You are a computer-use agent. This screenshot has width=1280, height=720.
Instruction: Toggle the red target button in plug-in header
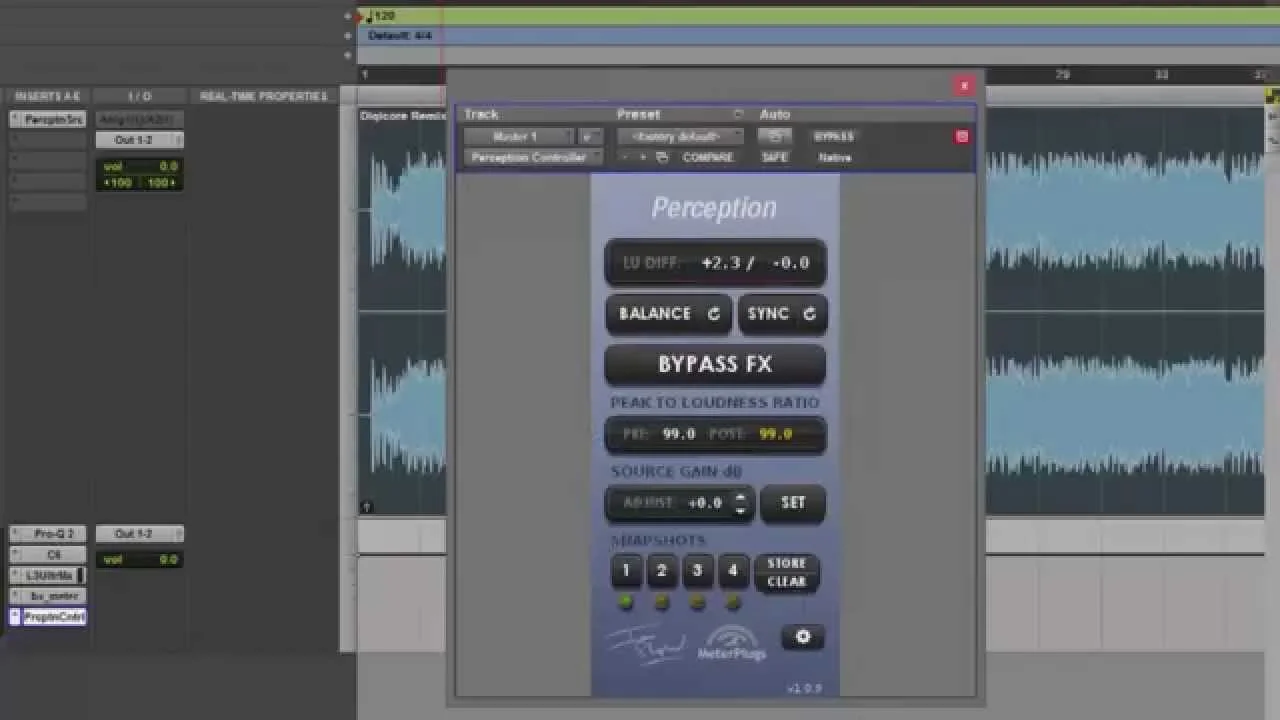coord(962,136)
